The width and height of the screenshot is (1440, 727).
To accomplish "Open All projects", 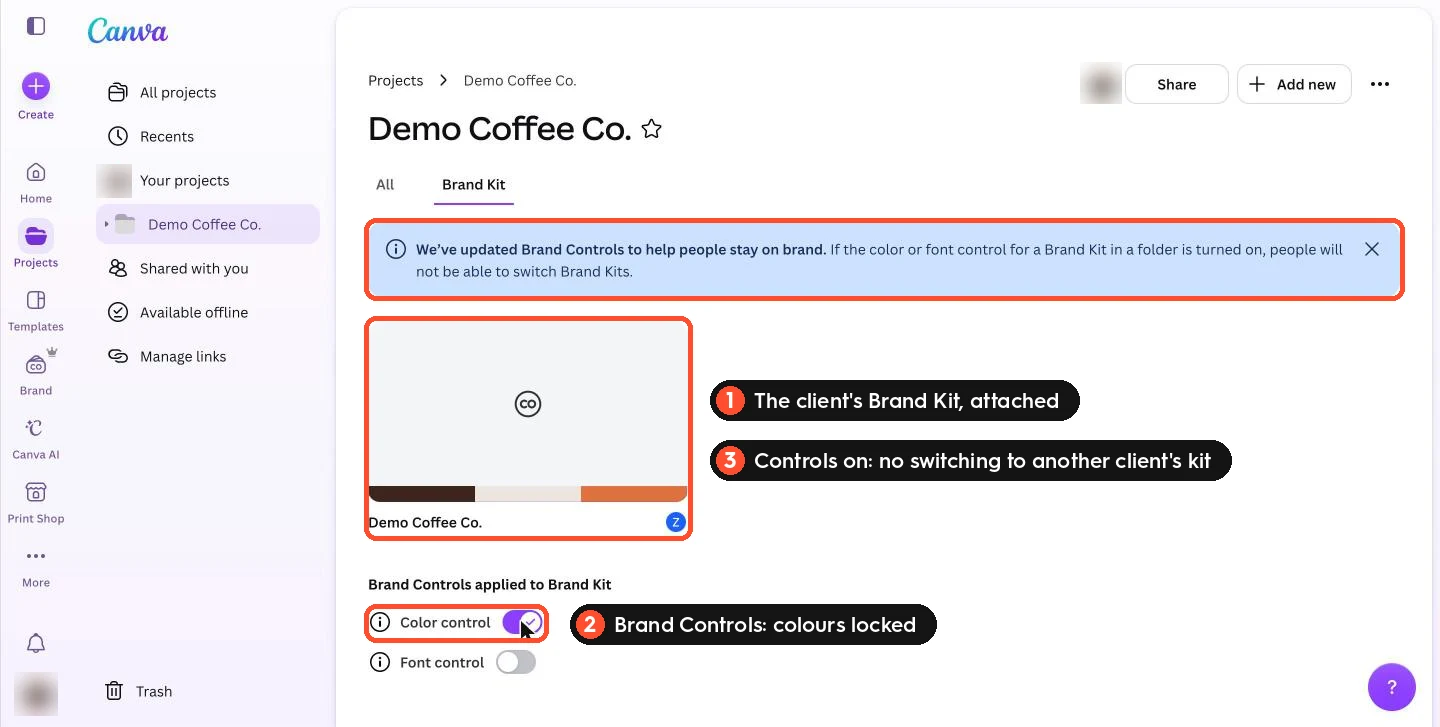I will (208, 92).
